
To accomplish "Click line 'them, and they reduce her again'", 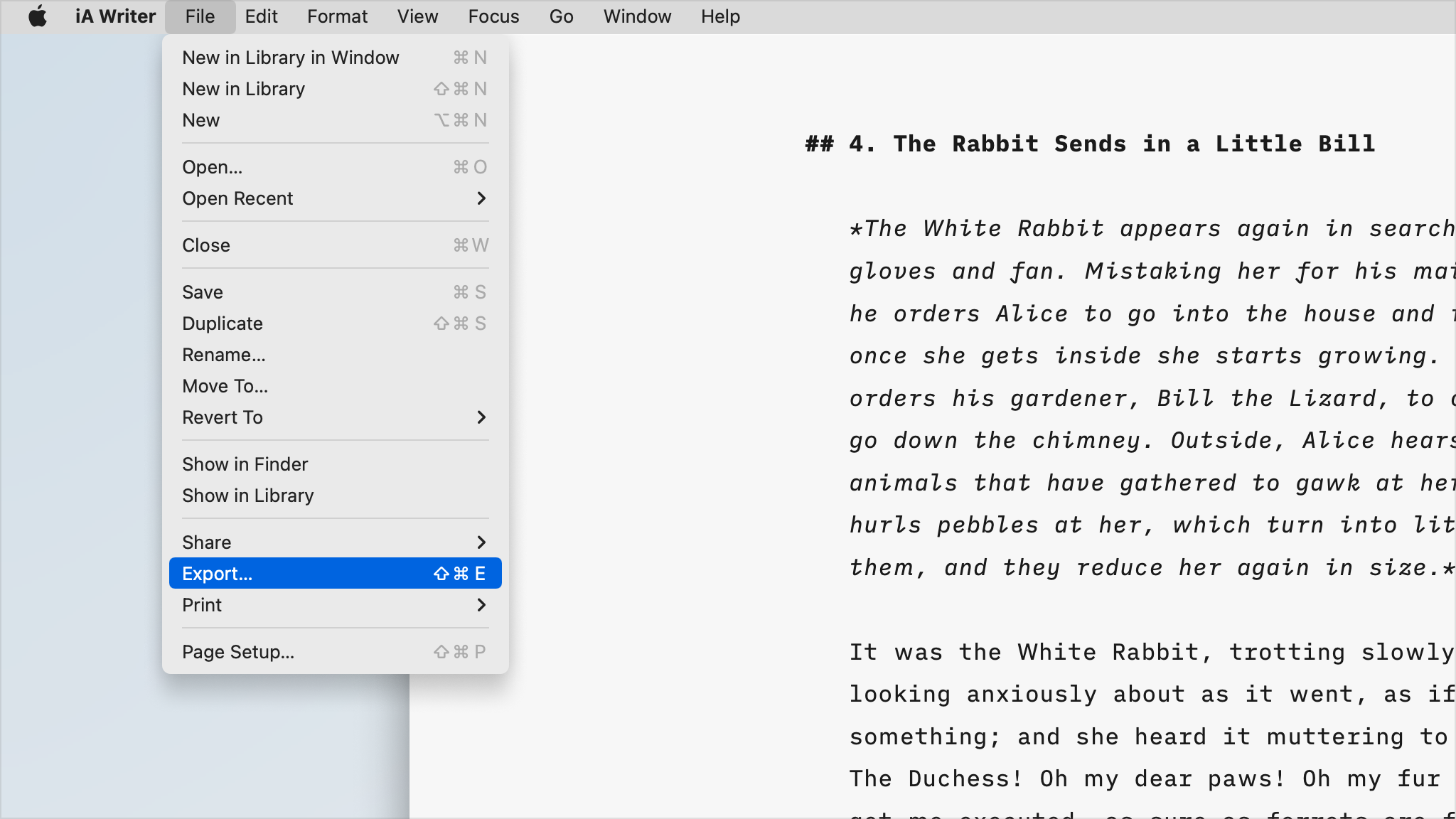I will pos(1152,567).
